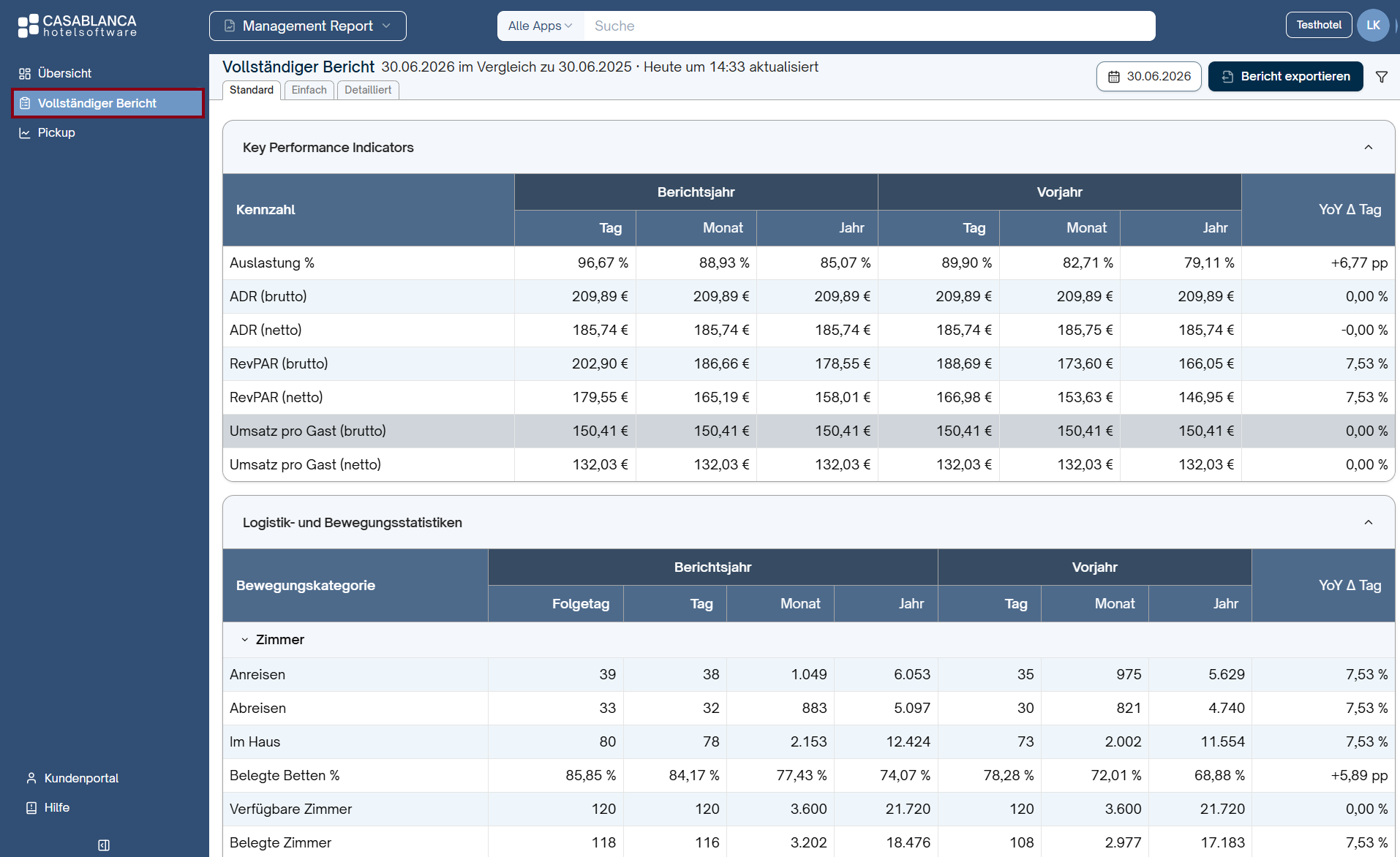The image size is (1400, 857).
Task: Select the Im Haus row label
Action: pos(255,741)
